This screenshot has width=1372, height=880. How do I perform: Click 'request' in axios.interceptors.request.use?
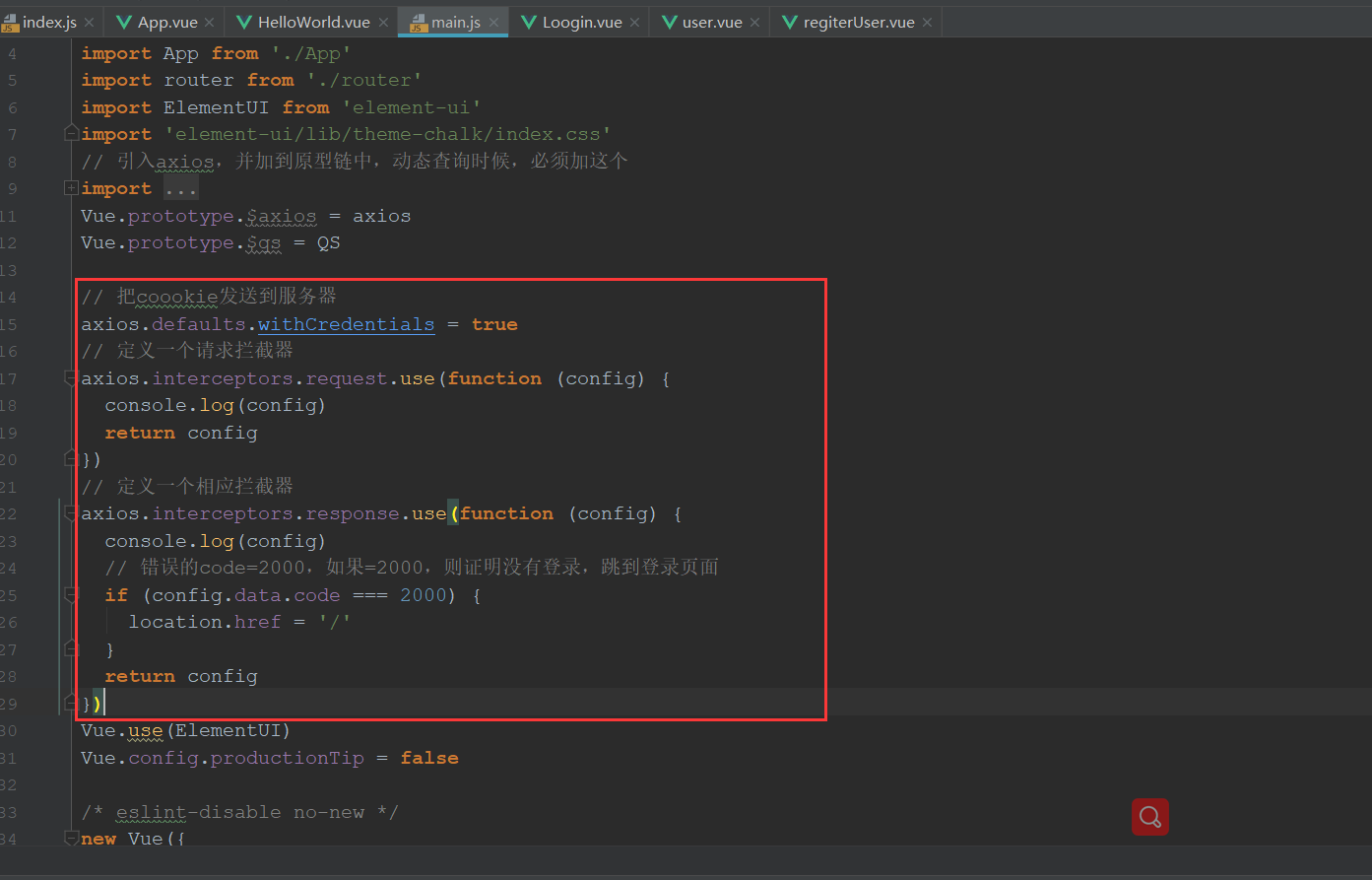tap(347, 378)
